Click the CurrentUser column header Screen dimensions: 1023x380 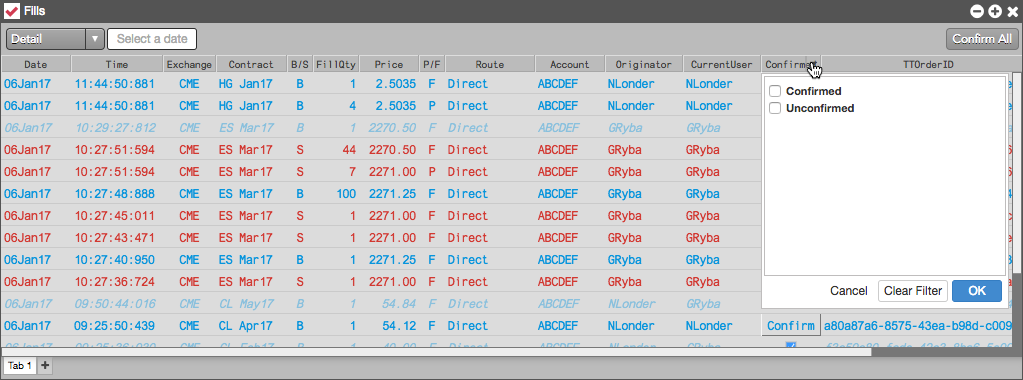[x=722, y=65]
